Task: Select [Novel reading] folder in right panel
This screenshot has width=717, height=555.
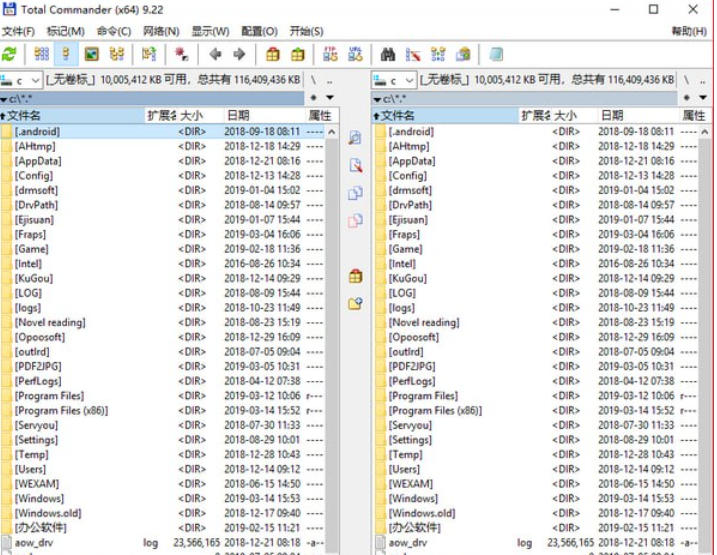Action: tap(536, 322)
